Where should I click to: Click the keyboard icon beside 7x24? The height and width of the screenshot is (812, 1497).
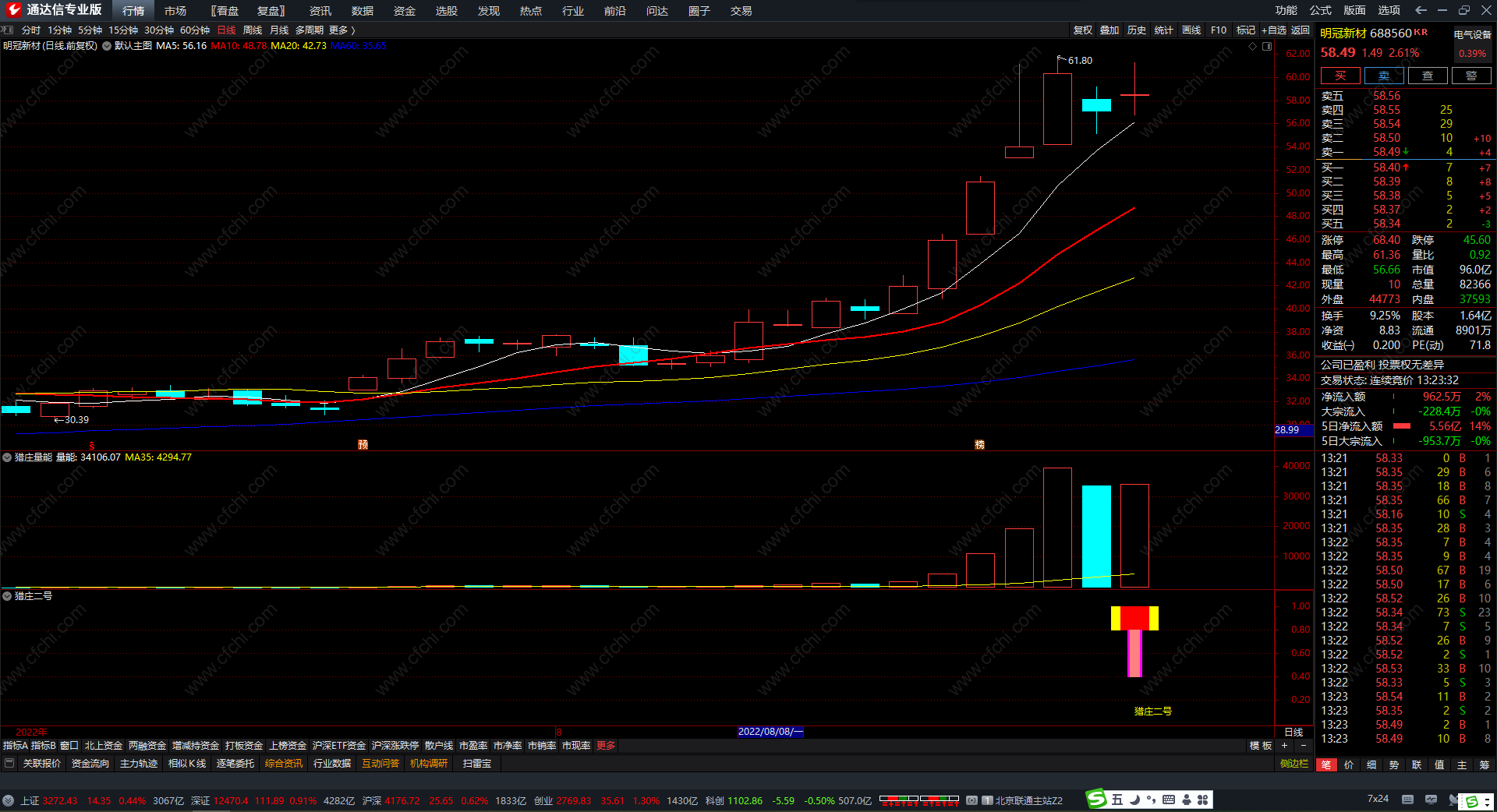click(x=1407, y=800)
